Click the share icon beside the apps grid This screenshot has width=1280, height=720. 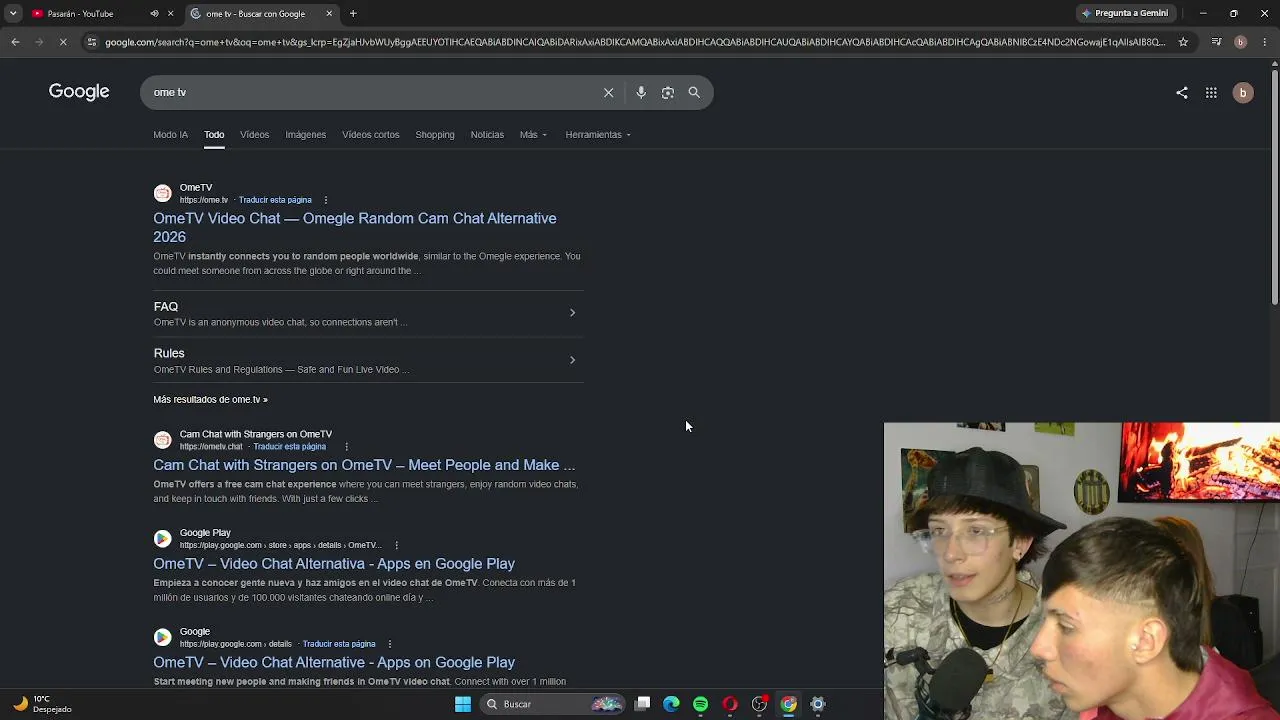[x=1182, y=93]
